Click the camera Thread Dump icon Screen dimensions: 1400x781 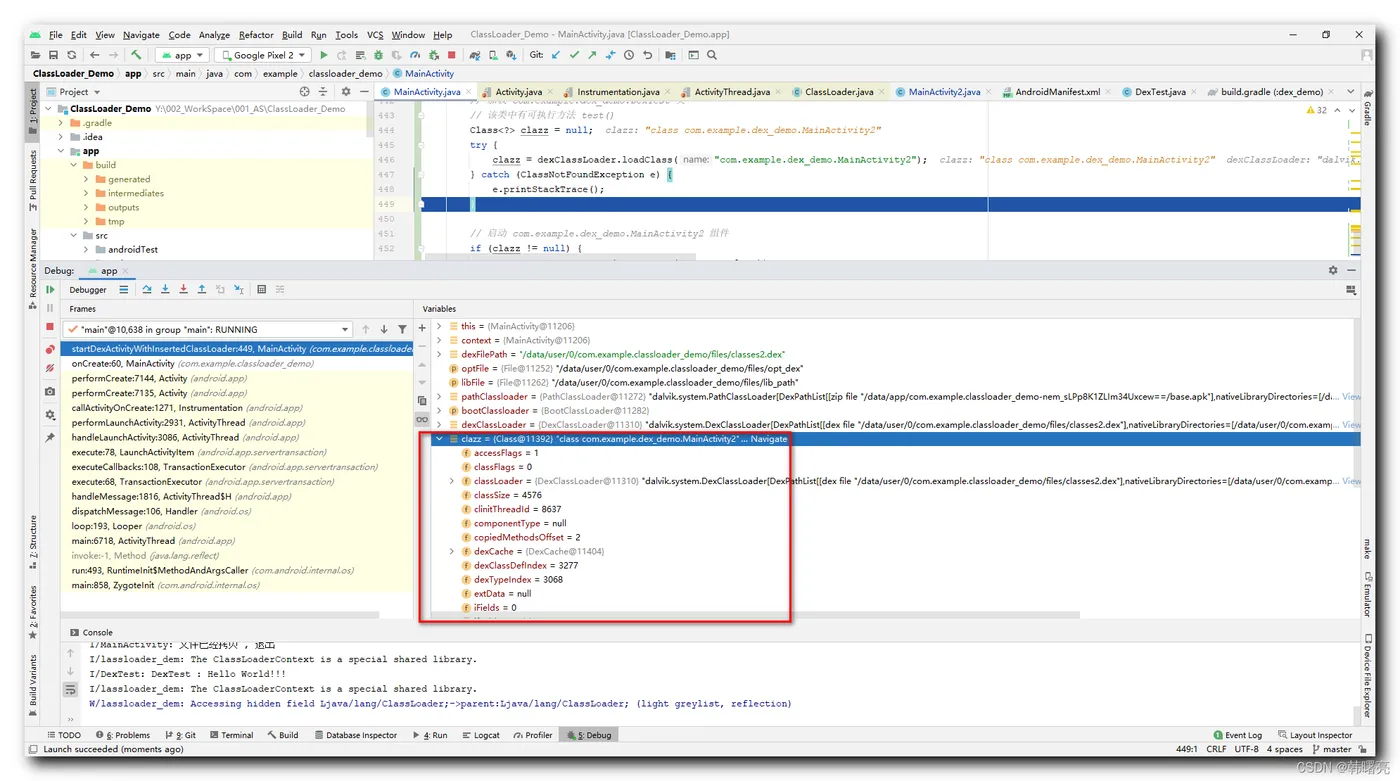click(x=50, y=391)
